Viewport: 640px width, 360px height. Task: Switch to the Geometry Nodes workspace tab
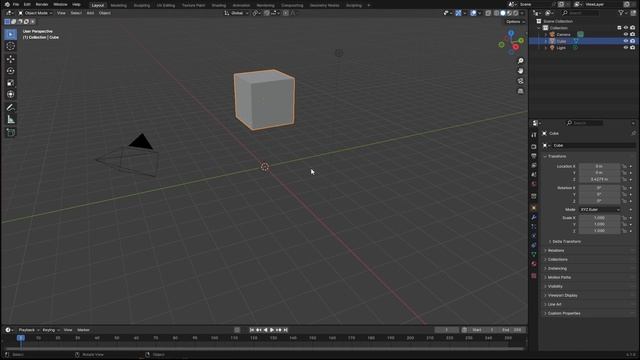pyautogui.click(x=324, y=5)
